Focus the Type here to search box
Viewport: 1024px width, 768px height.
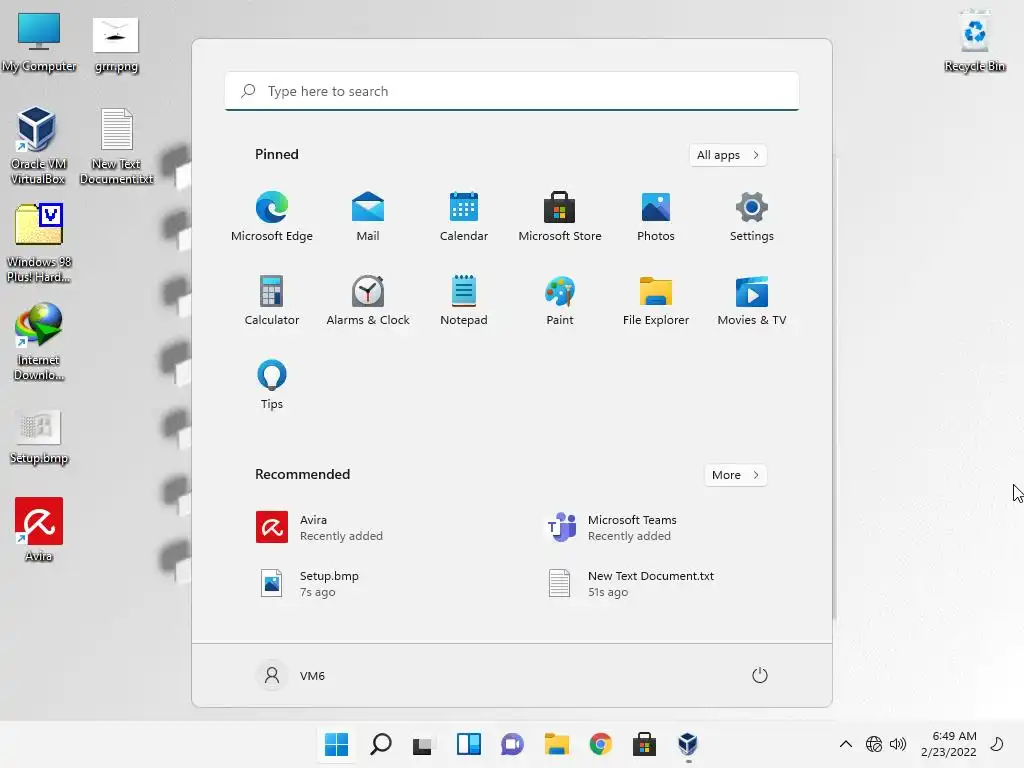512,91
